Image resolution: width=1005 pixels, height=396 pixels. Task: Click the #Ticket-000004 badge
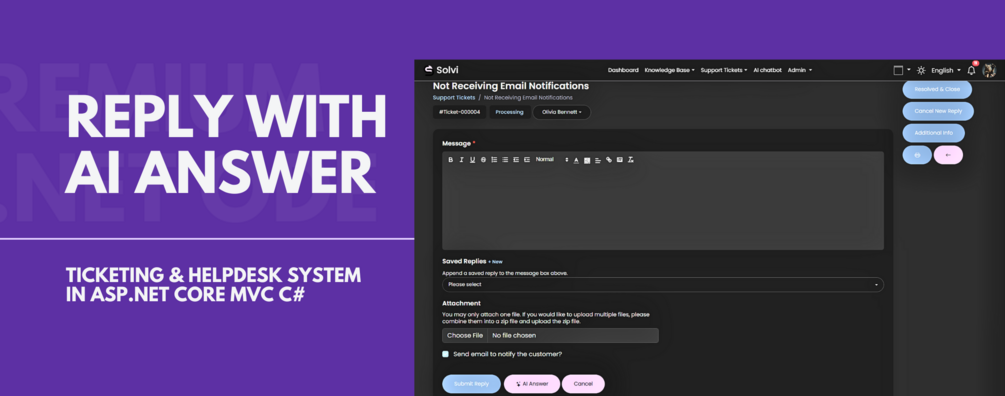pyautogui.click(x=459, y=112)
